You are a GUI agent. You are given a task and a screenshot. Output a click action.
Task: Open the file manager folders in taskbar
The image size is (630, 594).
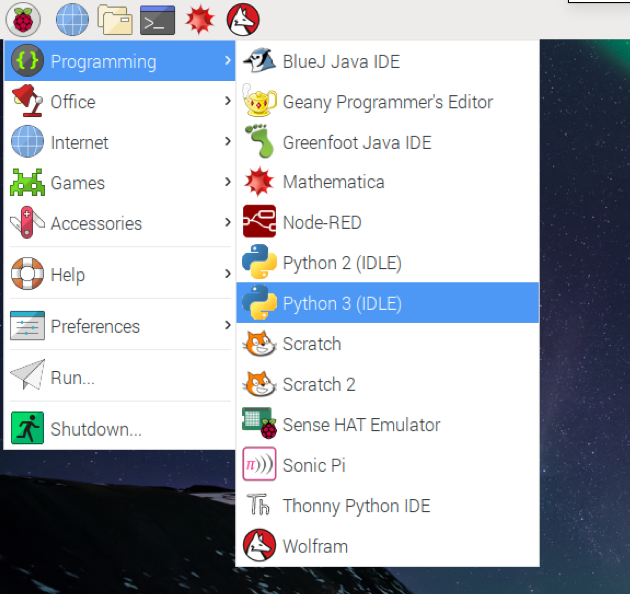click(115, 19)
